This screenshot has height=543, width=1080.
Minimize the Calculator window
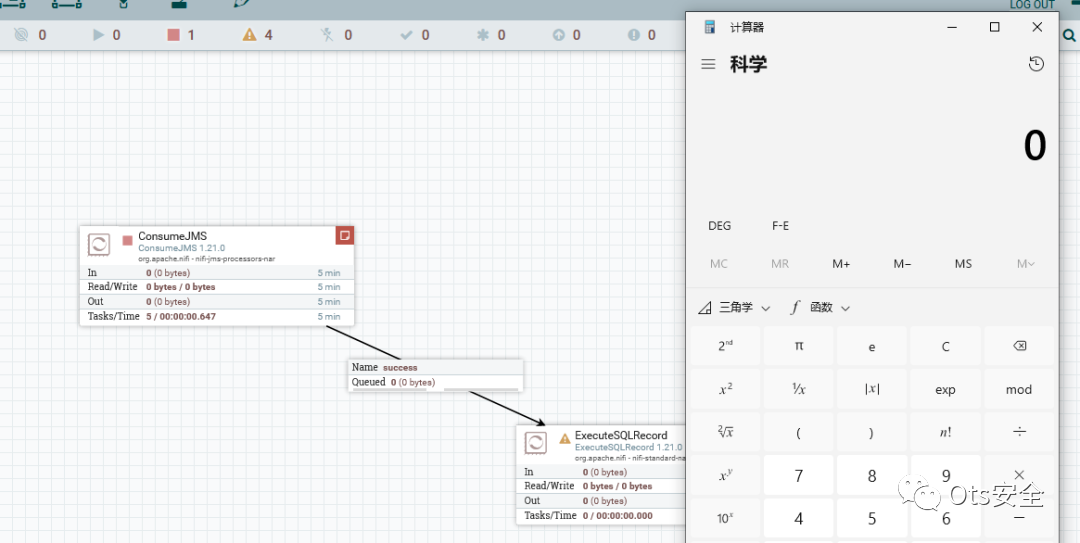[x=953, y=27]
